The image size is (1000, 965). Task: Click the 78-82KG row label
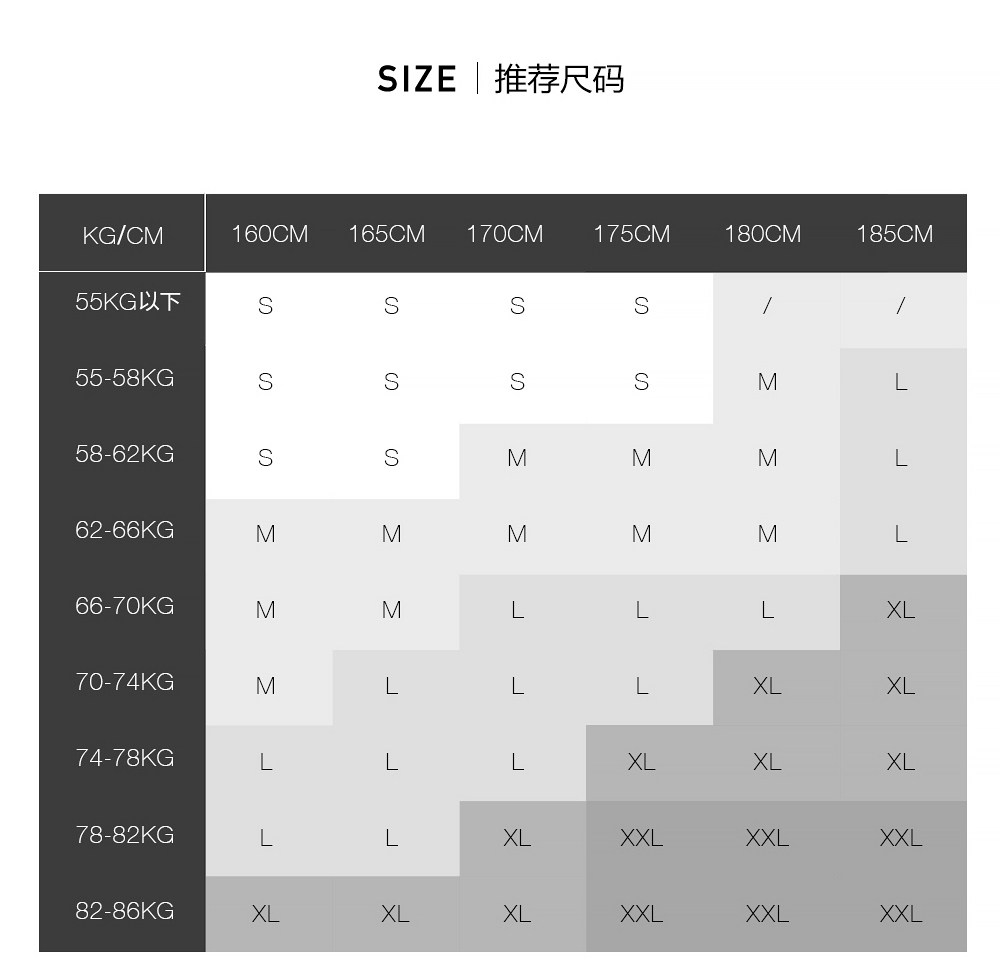124,835
